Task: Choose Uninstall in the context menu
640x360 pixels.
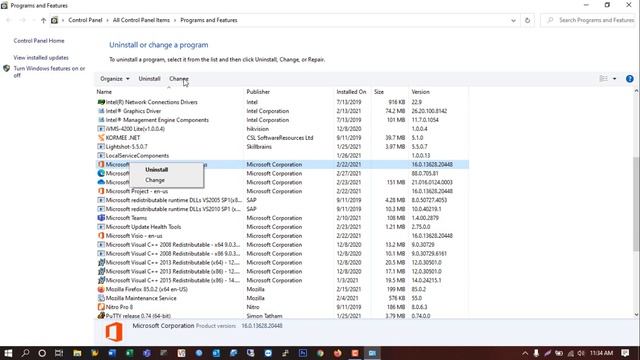Action: tap(157, 169)
